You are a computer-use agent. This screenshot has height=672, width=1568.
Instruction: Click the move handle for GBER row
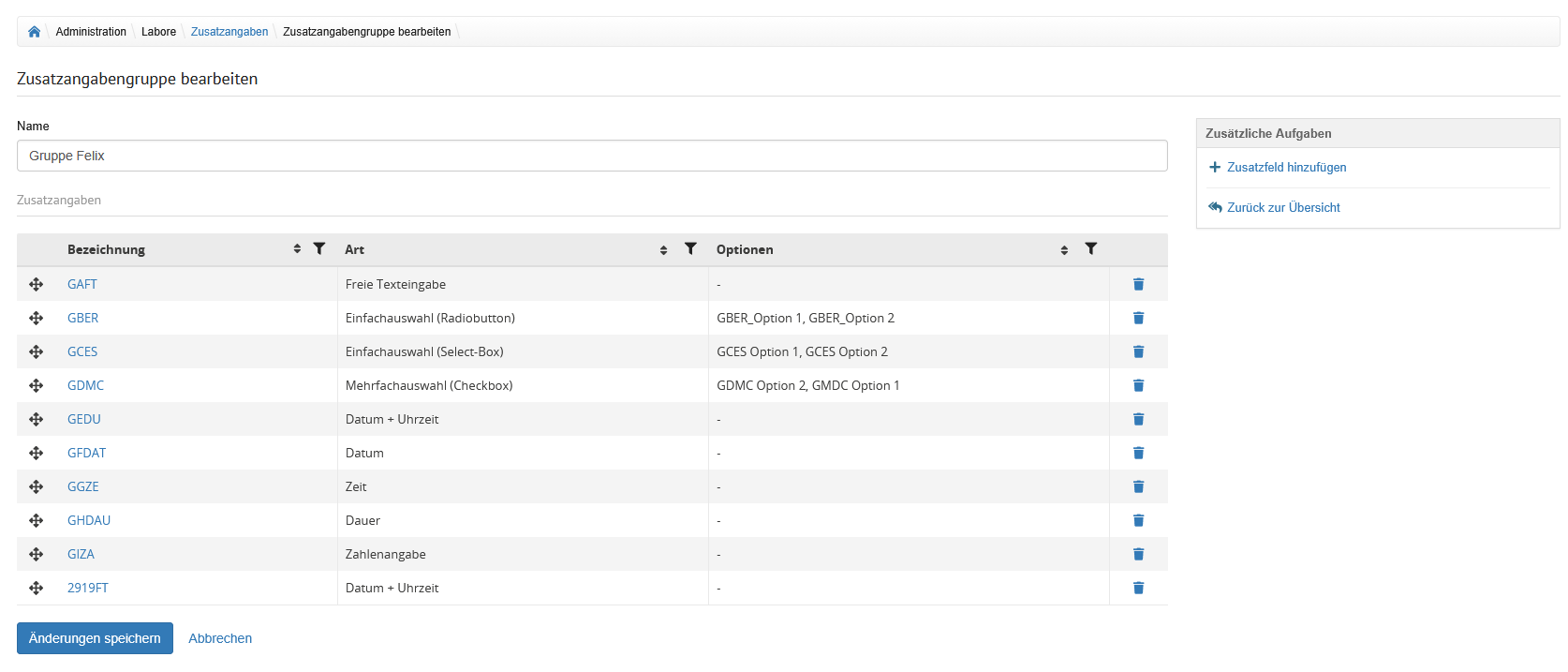37,318
